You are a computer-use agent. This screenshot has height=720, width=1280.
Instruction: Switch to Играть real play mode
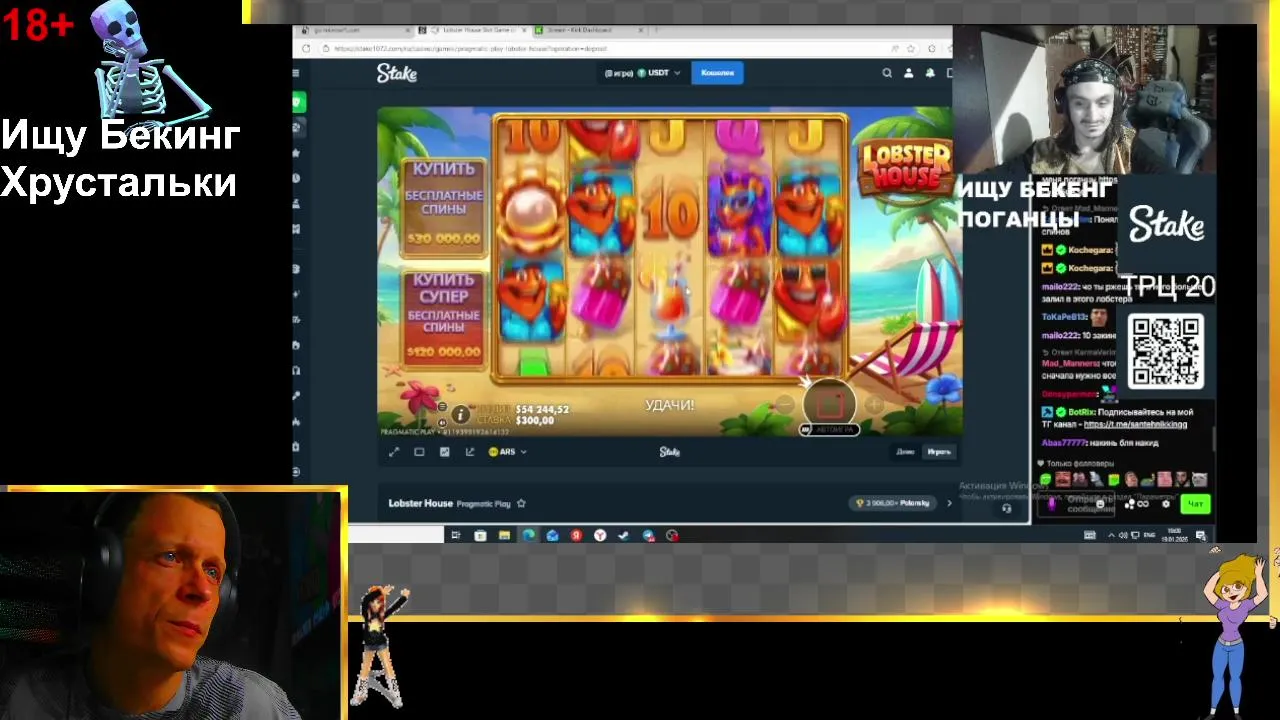coord(938,452)
